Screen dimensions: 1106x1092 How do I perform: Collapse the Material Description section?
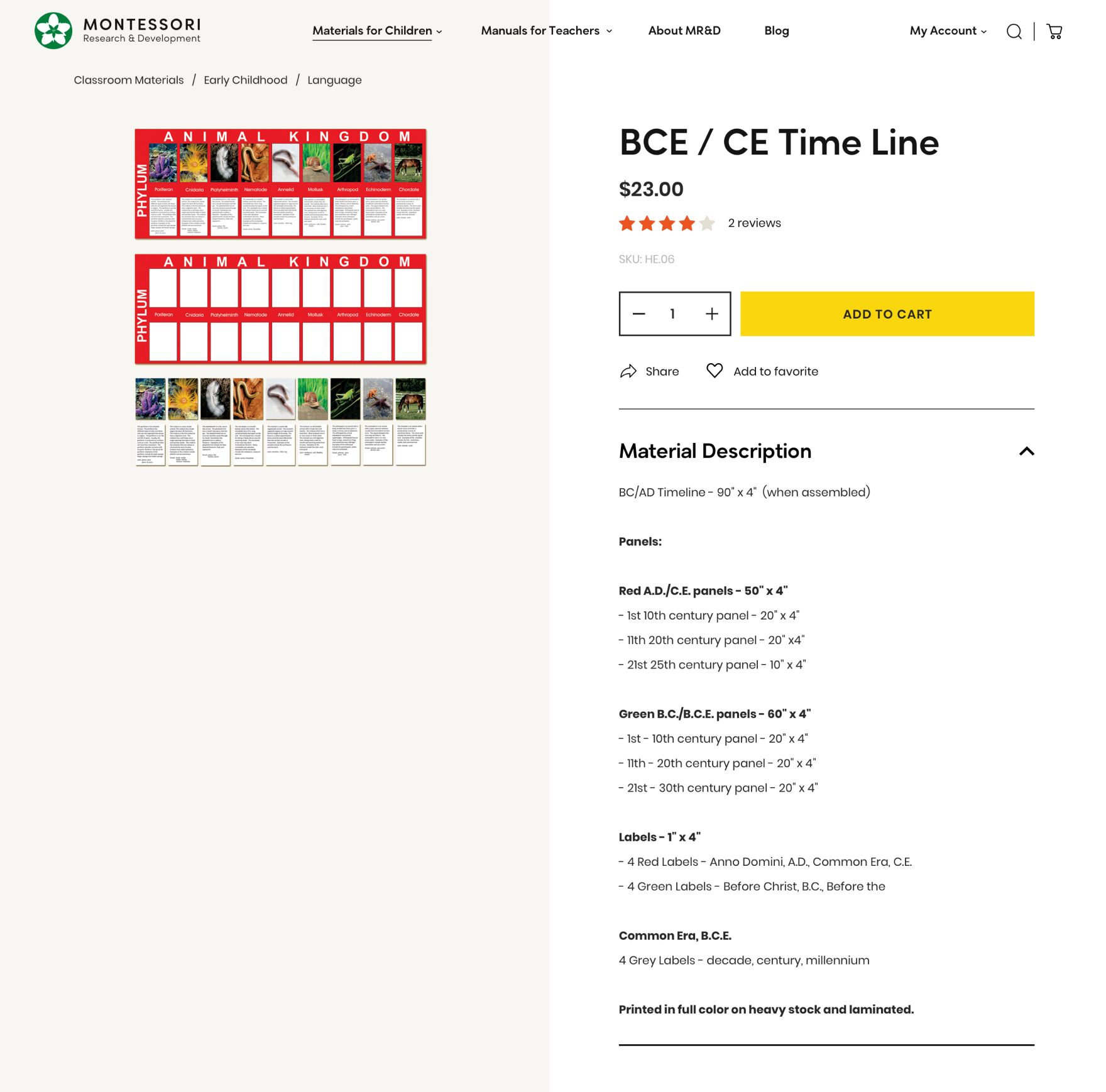click(1026, 451)
